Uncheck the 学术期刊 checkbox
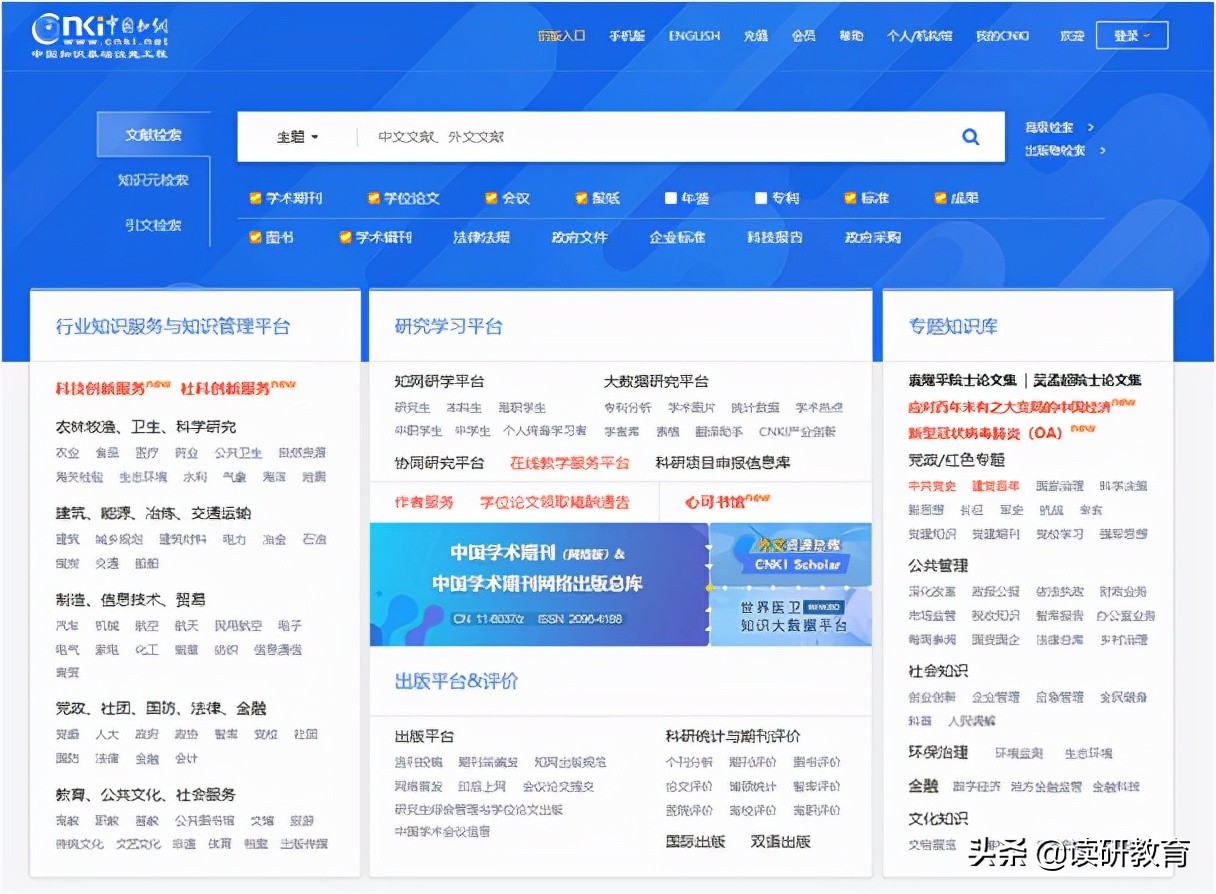1216x894 pixels. [x=255, y=198]
